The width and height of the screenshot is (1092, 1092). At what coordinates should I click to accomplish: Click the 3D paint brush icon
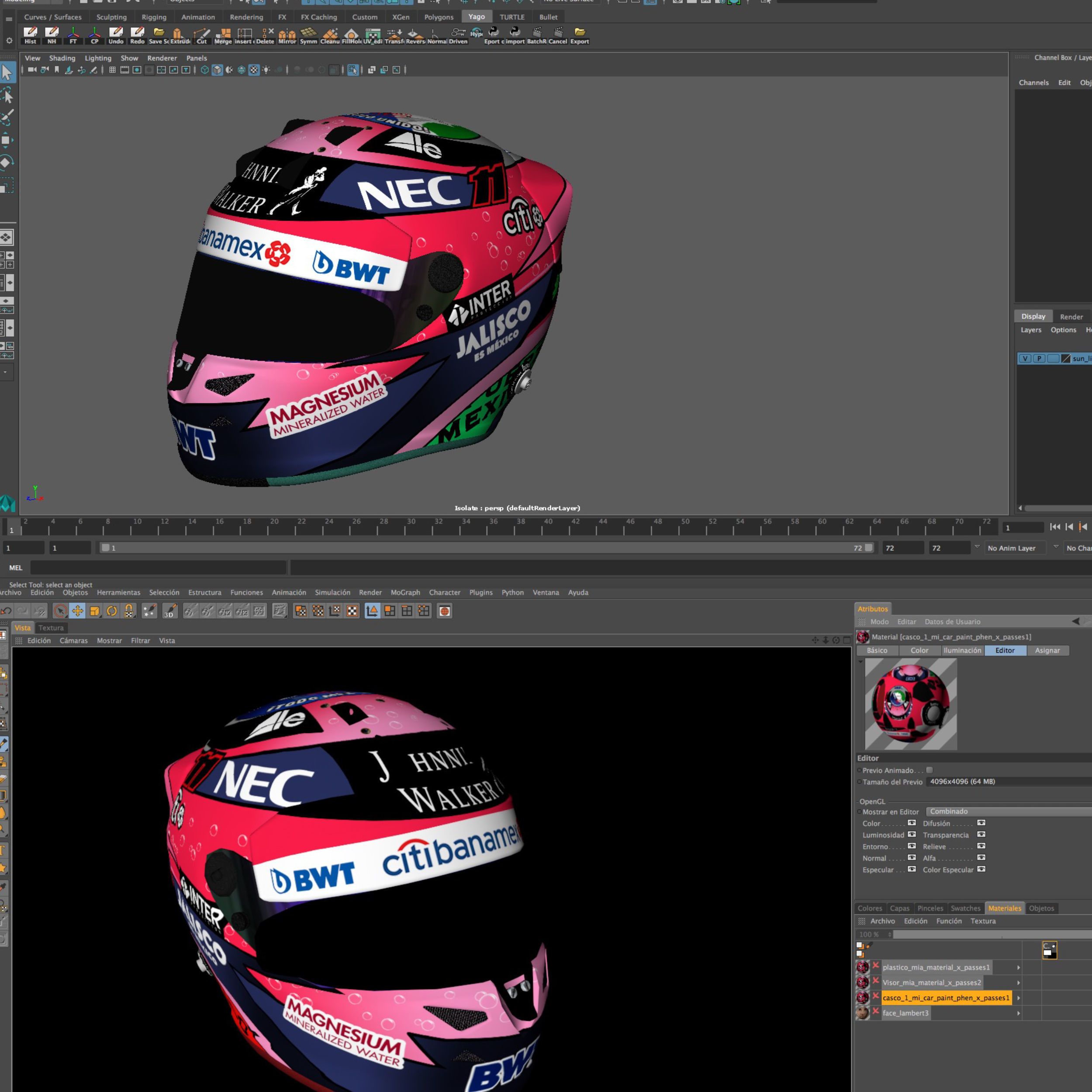pos(170,611)
